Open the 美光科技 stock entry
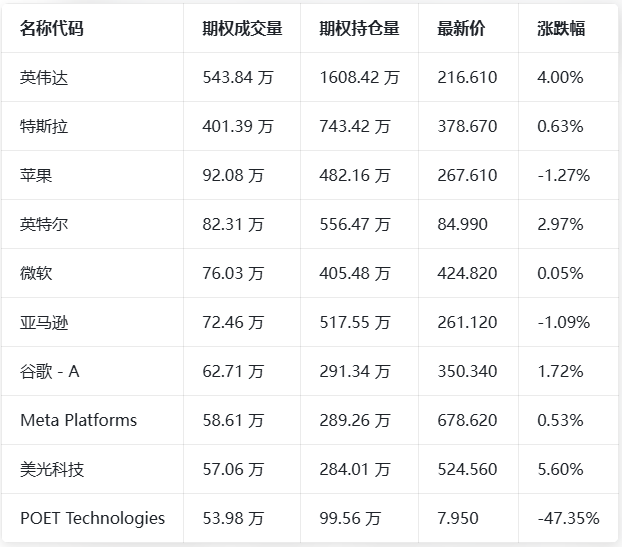Screen dimensions: 622x547 [52, 470]
